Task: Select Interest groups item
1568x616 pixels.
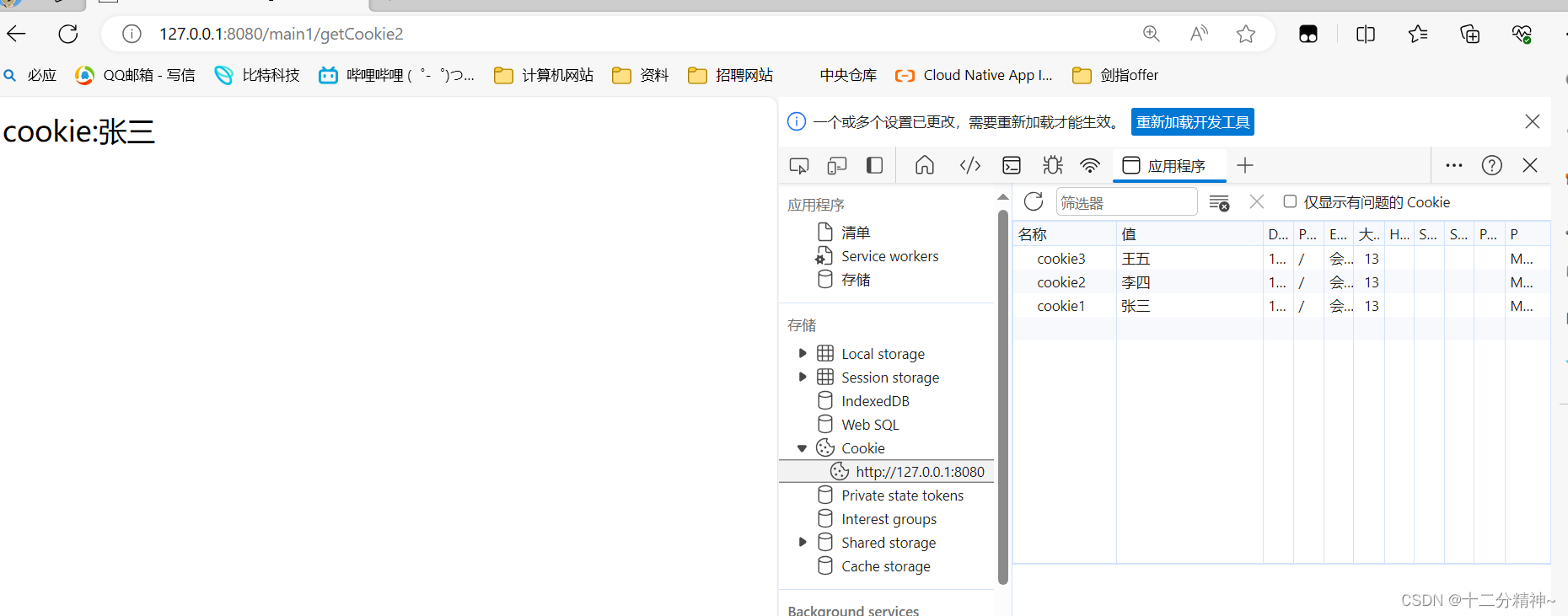Action: pos(889,519)
